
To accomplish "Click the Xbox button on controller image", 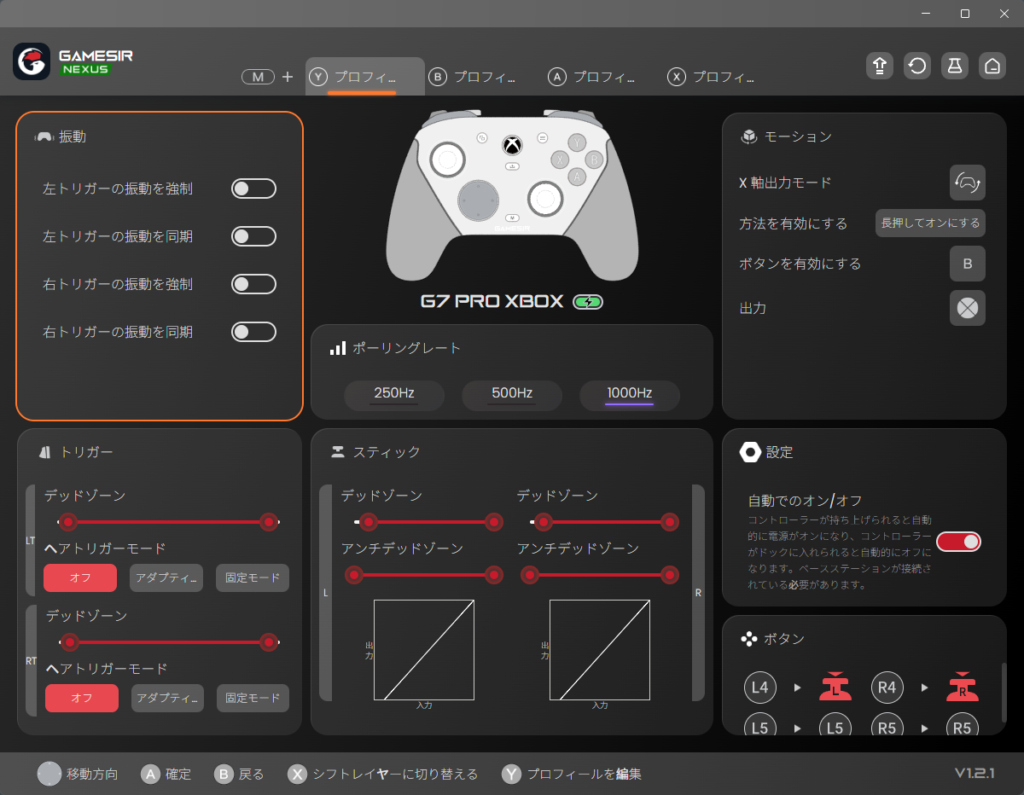I will click(512, 145).
